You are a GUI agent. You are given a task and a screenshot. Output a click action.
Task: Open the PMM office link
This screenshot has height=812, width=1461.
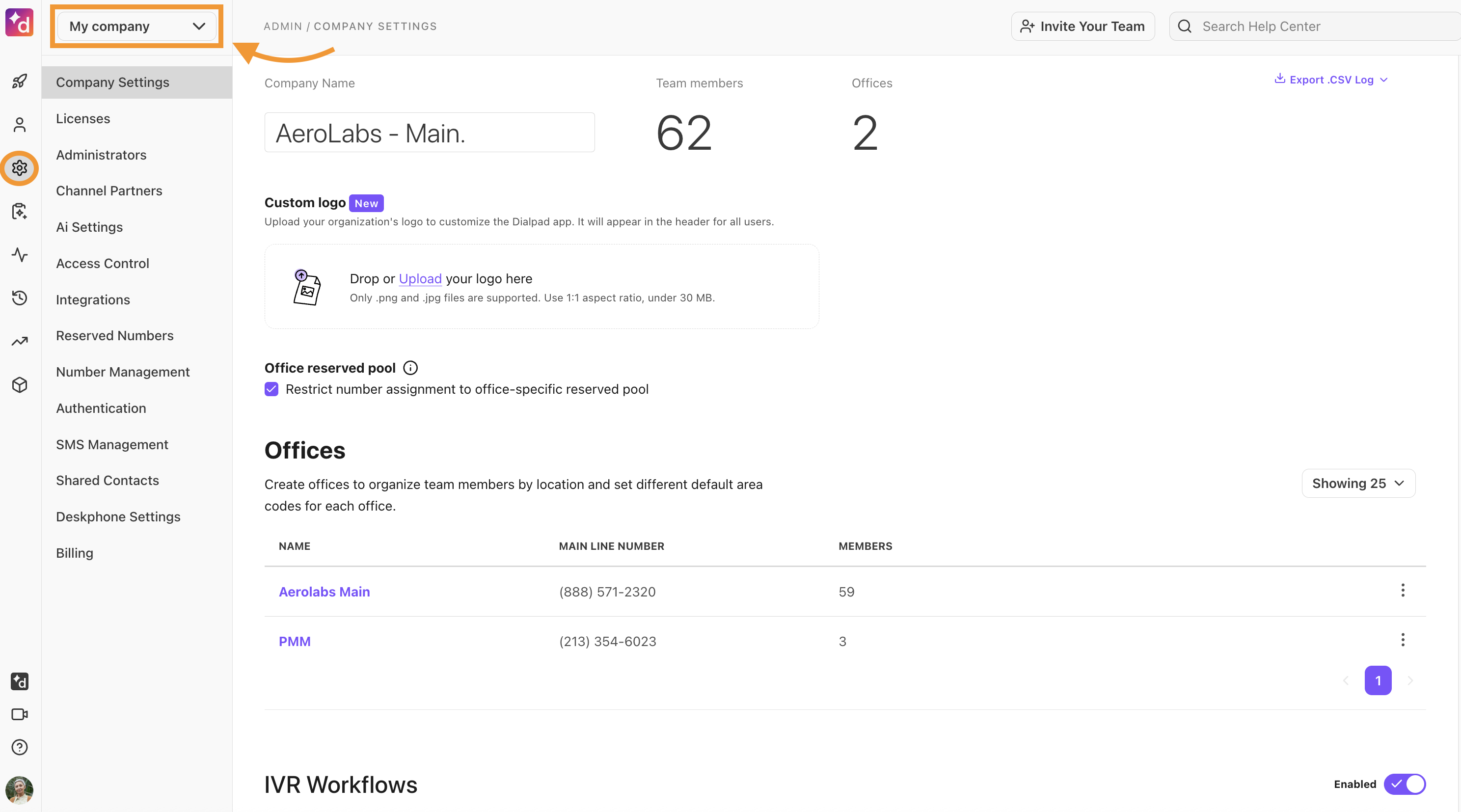point(295,641)
